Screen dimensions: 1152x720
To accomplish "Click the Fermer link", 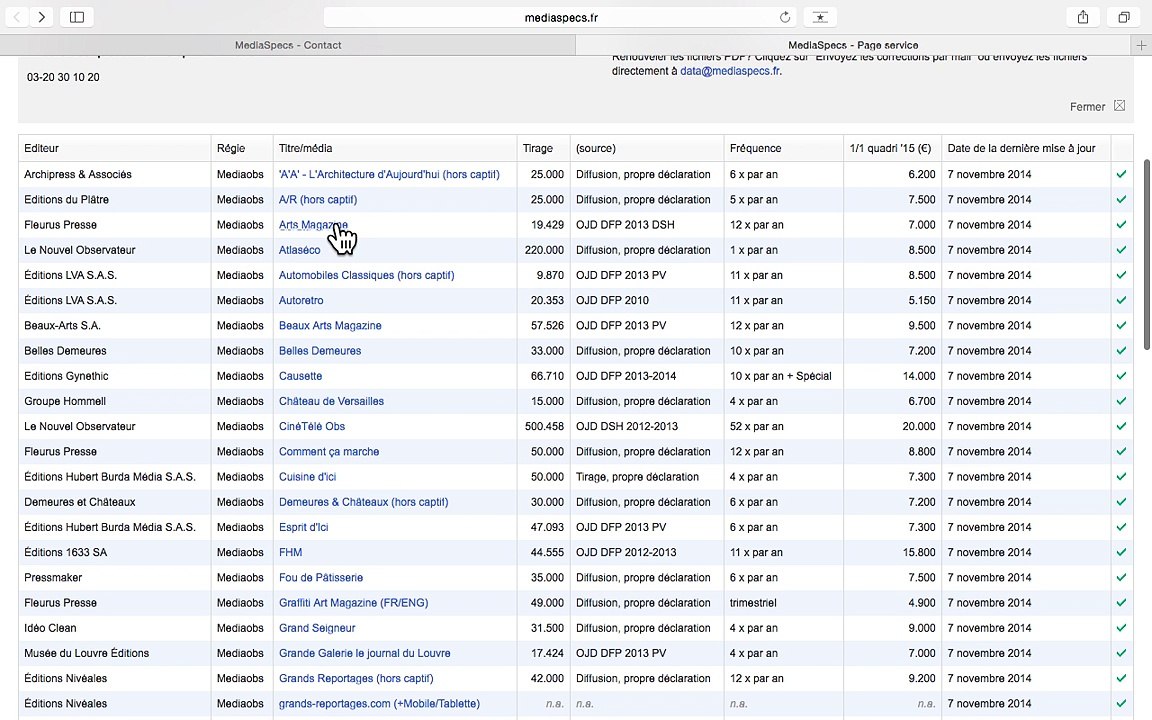I will tap(1087, 107).
